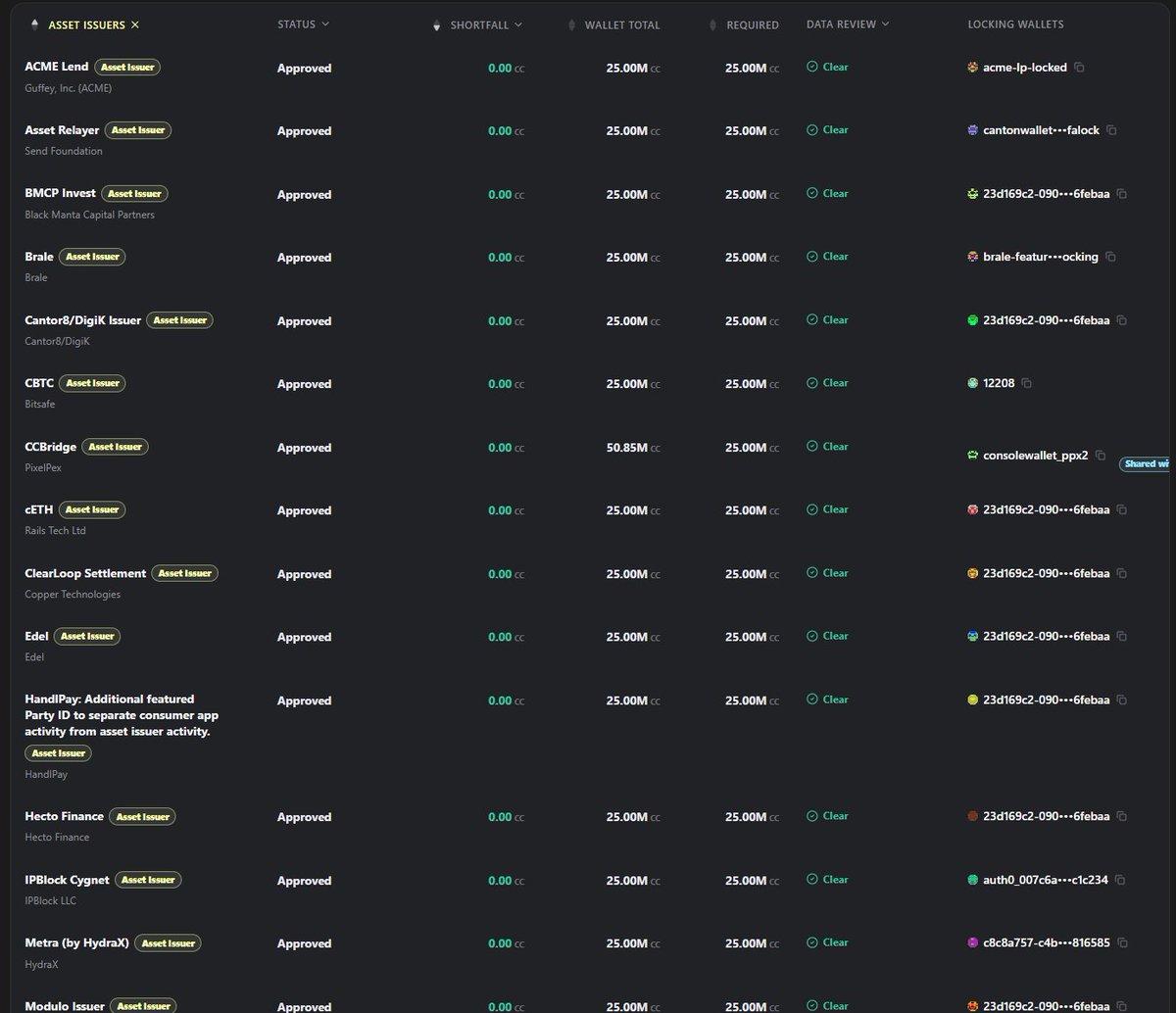Remove the Asset Issuers filter with X
The width and height of the screenshot is (1176, 1013).
(135, 24)
